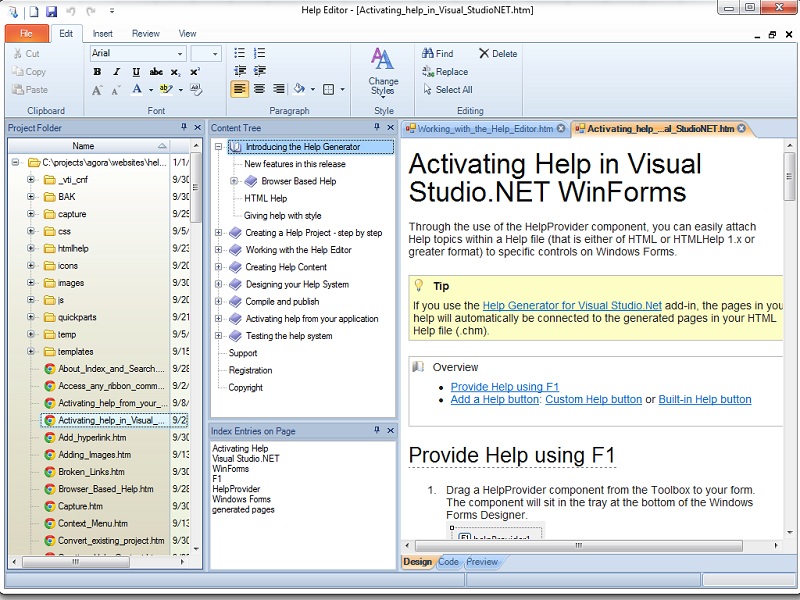Viewport: 800px width, 600px height.
Task: Open the Find tool via binoculars icon
Action: click(428, 53)
